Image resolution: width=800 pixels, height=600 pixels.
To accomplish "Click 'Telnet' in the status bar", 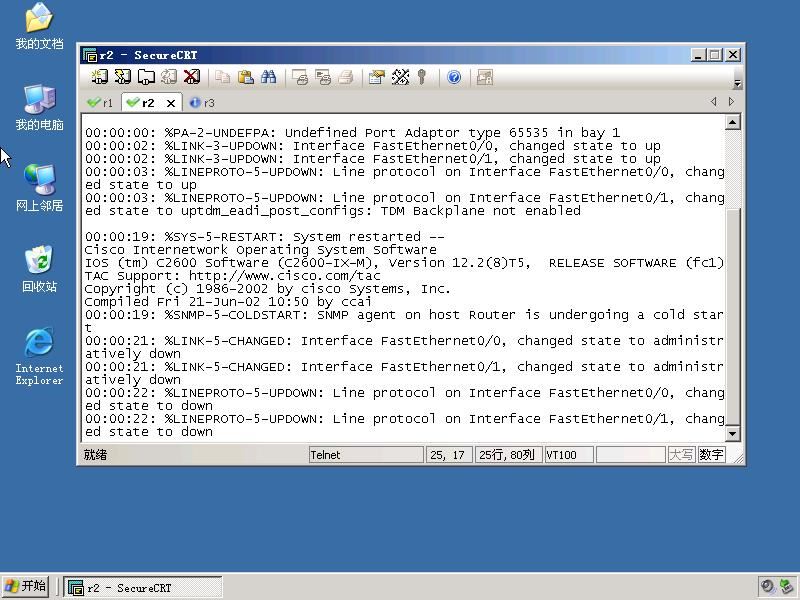I will point(325,455).
